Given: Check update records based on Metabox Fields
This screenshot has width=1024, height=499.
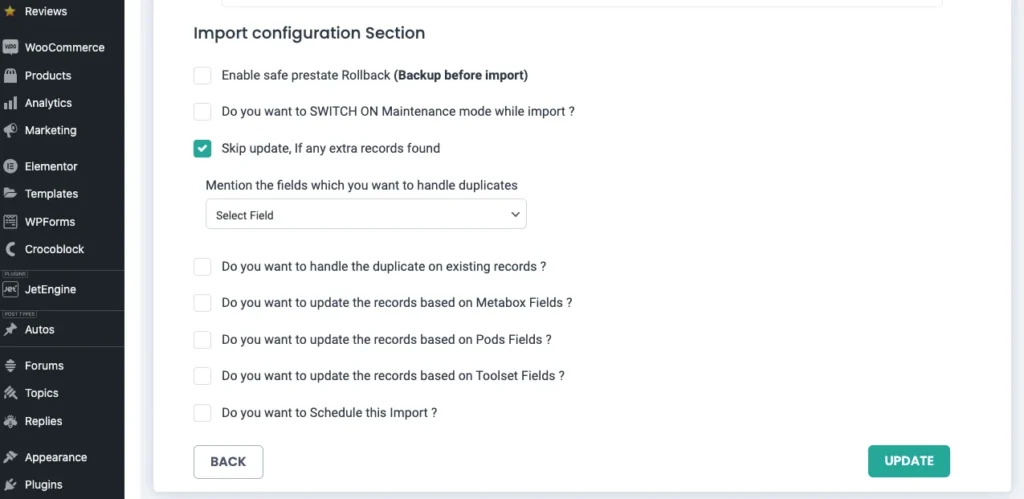Looking at the screenshot, I should pyautogui.click(x=203, y=302).
